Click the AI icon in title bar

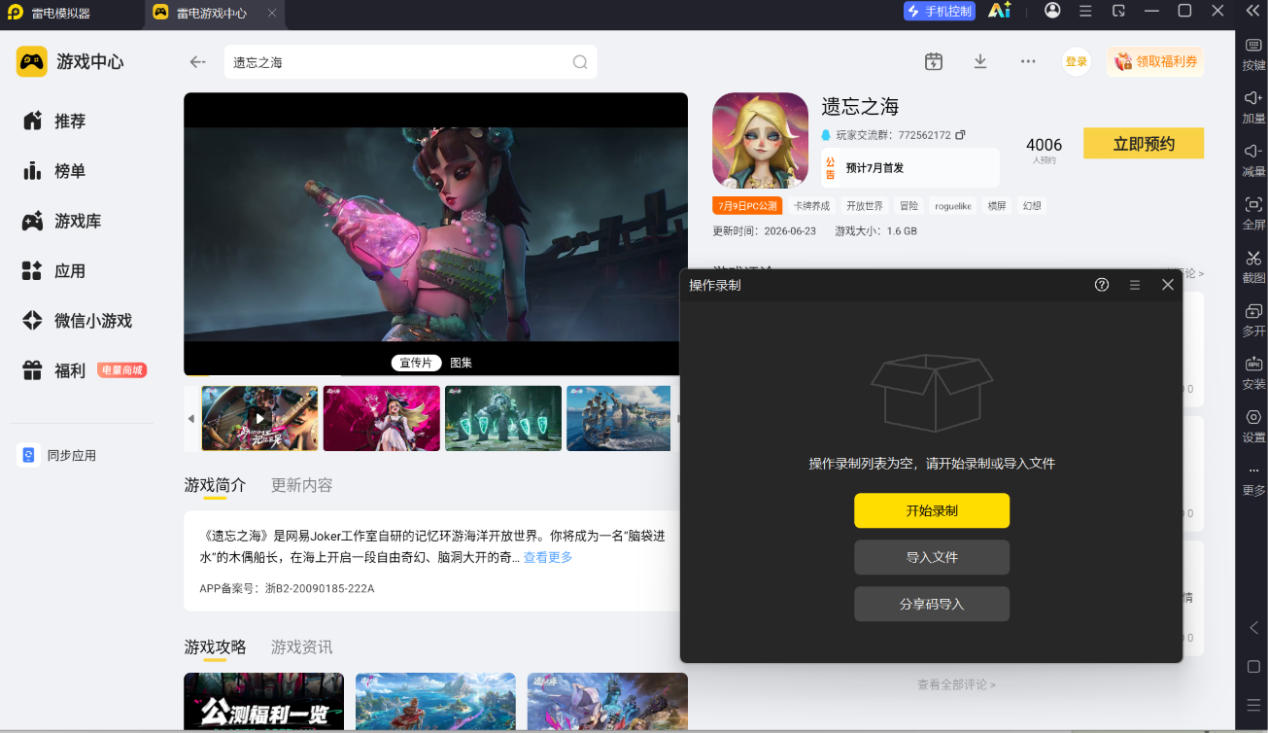click(999, 11)
